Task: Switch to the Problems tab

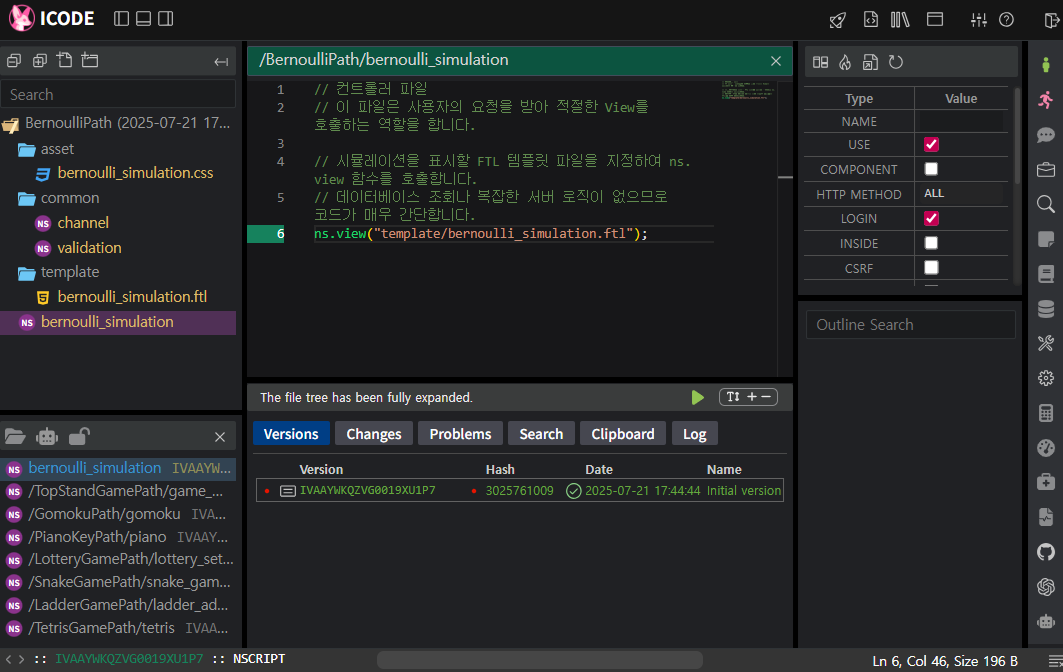Action: 460,434
